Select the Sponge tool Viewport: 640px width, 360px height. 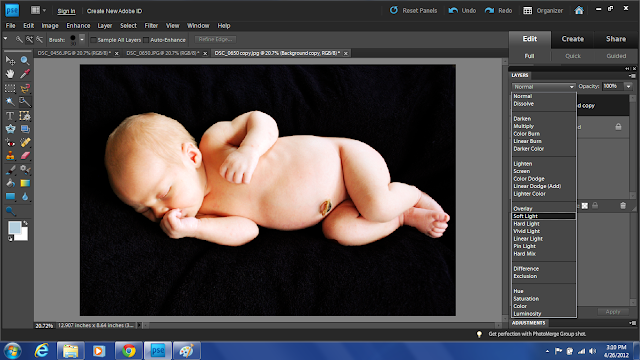coord(10,211)
